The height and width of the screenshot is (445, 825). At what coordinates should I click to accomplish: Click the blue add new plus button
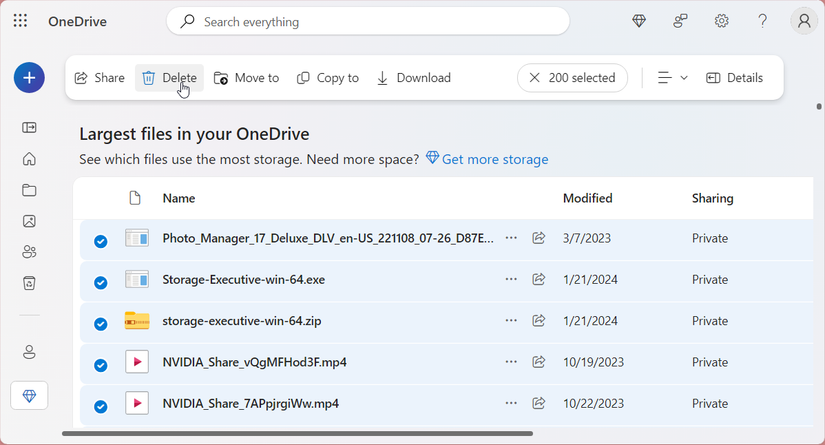[x=29, y=78]
